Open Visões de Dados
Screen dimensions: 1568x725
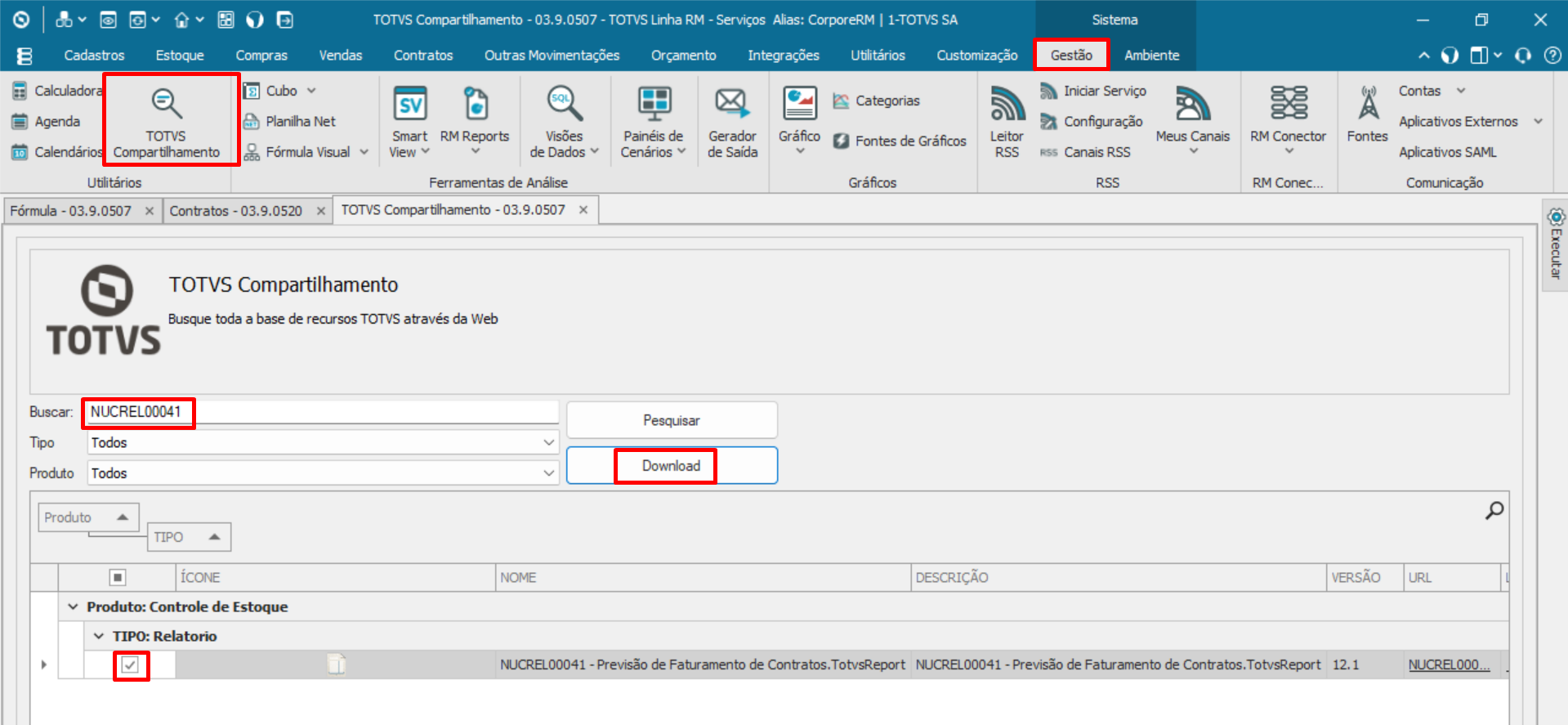click(x=564, y=121)
